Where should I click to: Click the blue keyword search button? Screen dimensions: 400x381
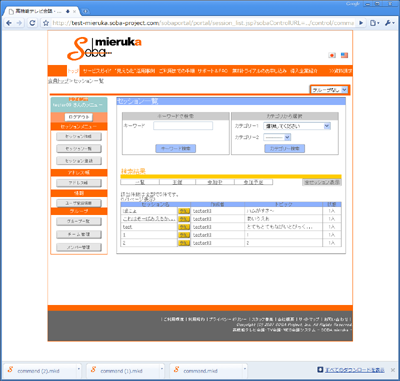pos(176,148)
